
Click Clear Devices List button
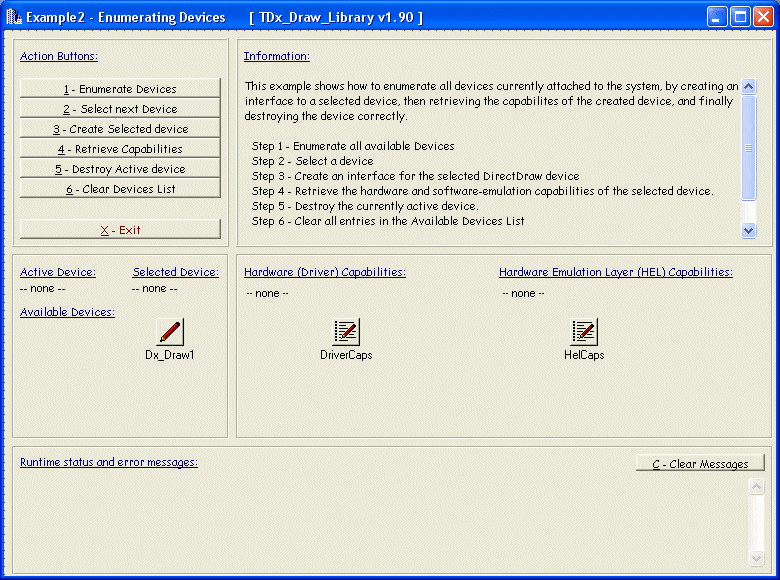click(120, 189)
